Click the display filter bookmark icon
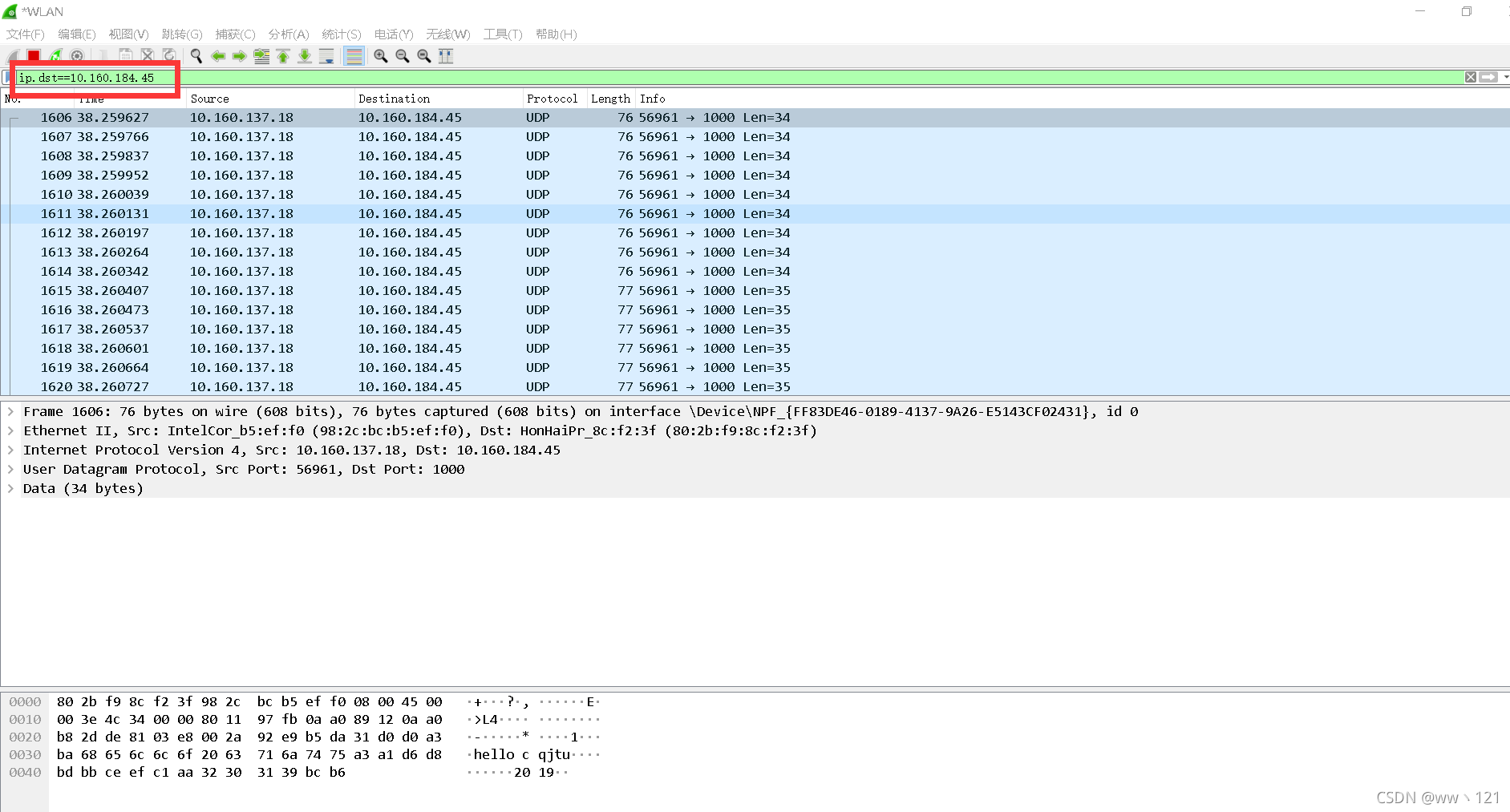The image size is (1510, 812). (x=7, y=77)
